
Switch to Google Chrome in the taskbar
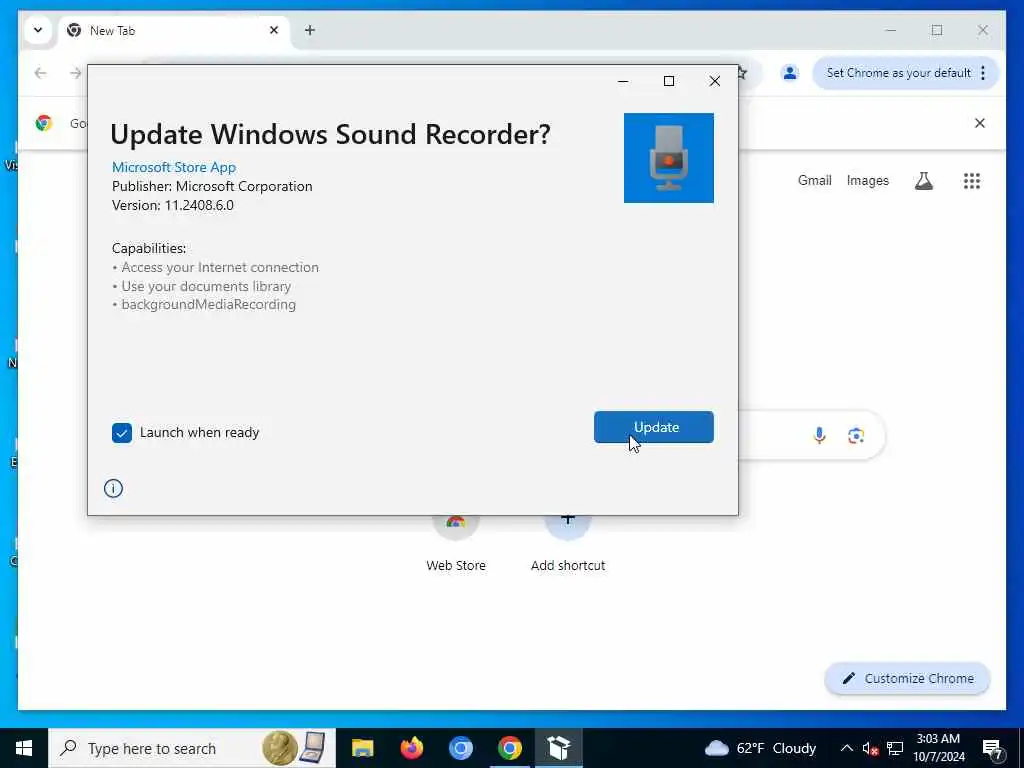(x=510, y=748)
